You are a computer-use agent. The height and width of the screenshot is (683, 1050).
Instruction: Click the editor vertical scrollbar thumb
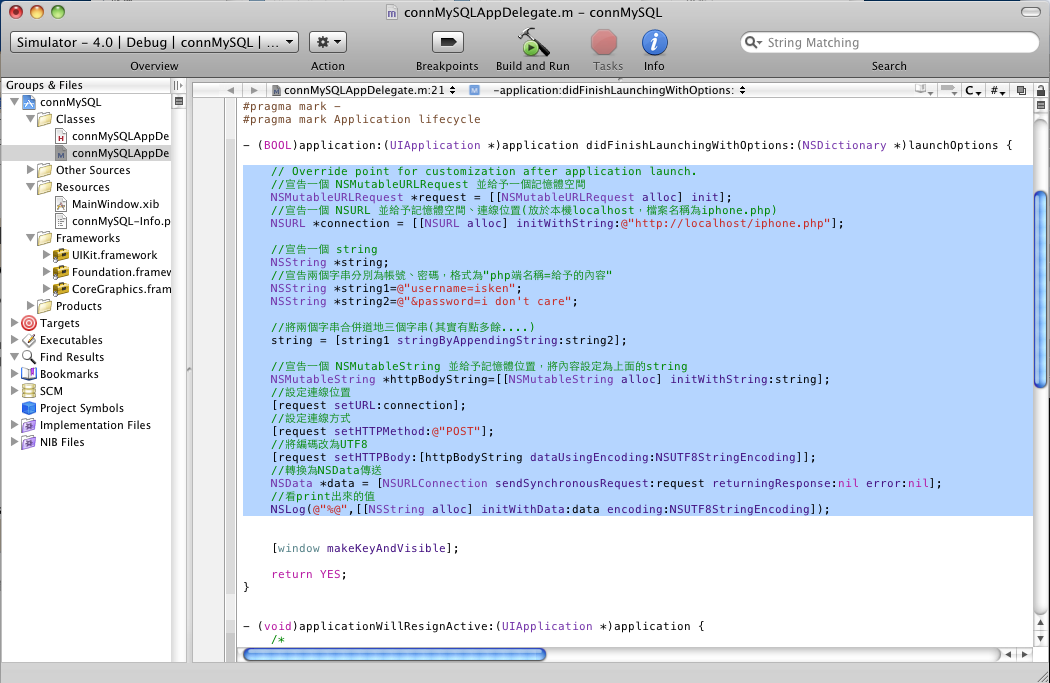[x=1041, y=289]
